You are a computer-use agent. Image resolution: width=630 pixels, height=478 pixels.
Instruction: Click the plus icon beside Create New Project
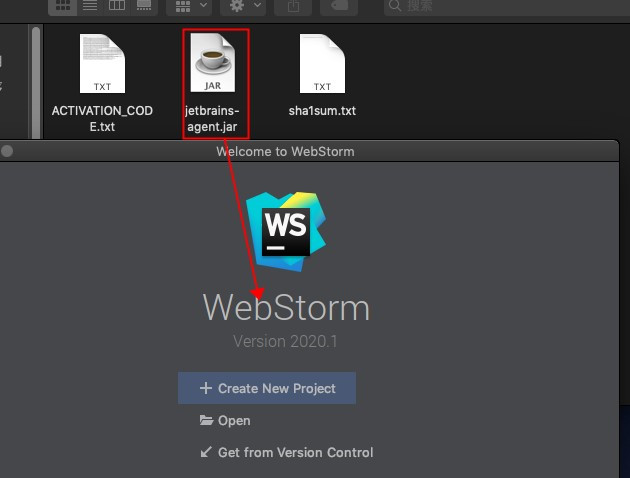tap(206, 388)
